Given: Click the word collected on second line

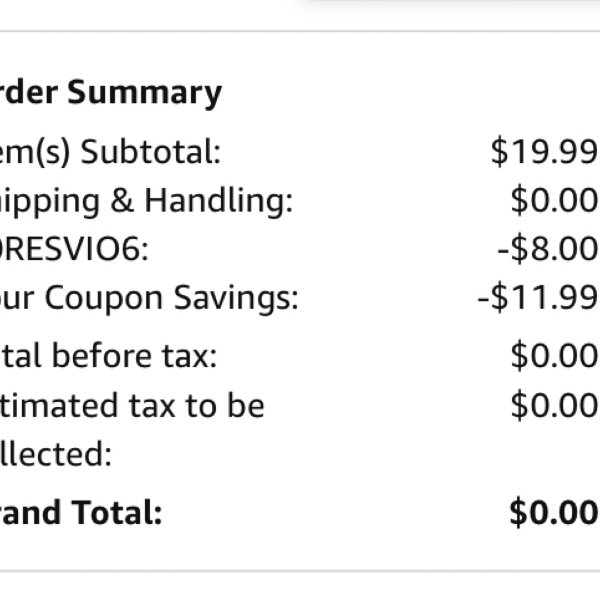Looking at the screenshot, I should click(56, 454).
